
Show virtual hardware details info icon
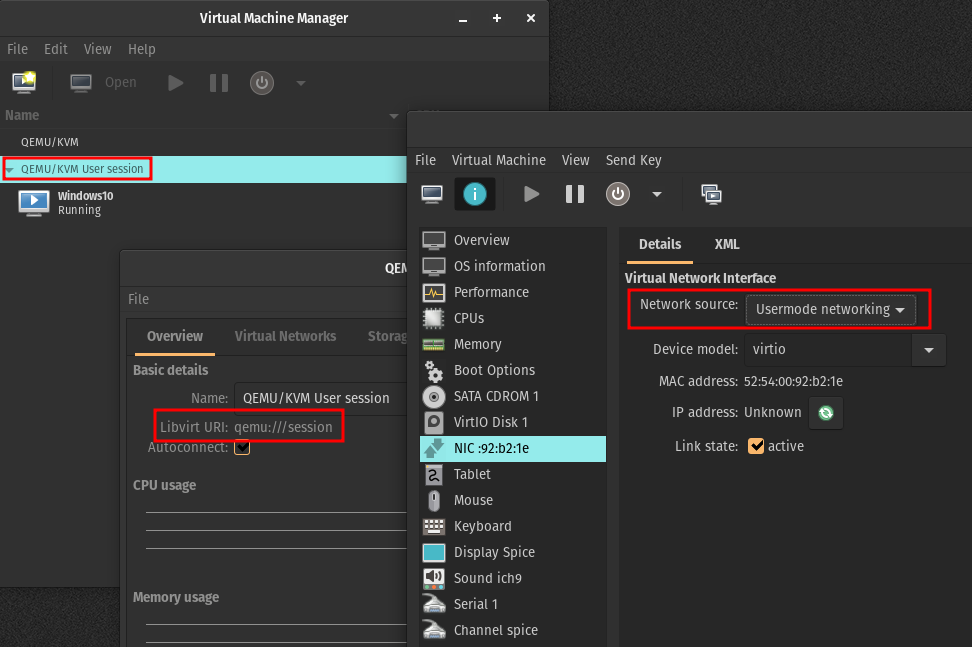[x=475, y=194]
